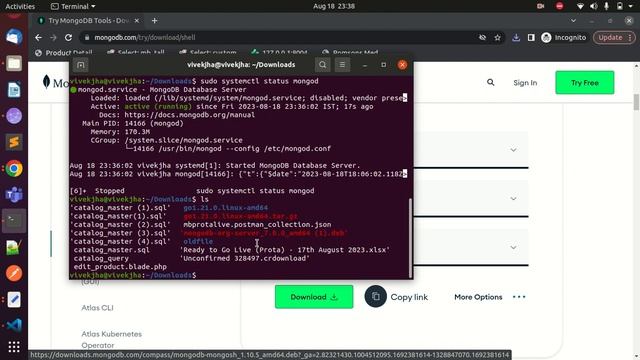This screenshot has height=360, width=640.
Task: Click the screen recording indicator icon
Action: point(540,6)
